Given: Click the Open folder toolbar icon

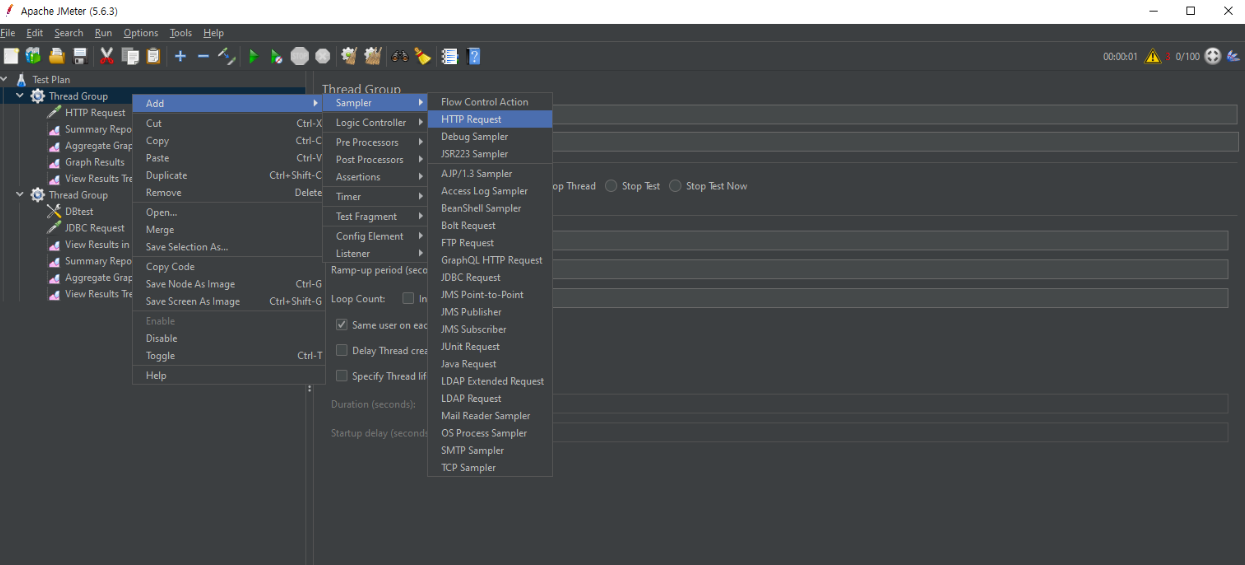Looking at the screenshot, I should (x=57, y=56).
